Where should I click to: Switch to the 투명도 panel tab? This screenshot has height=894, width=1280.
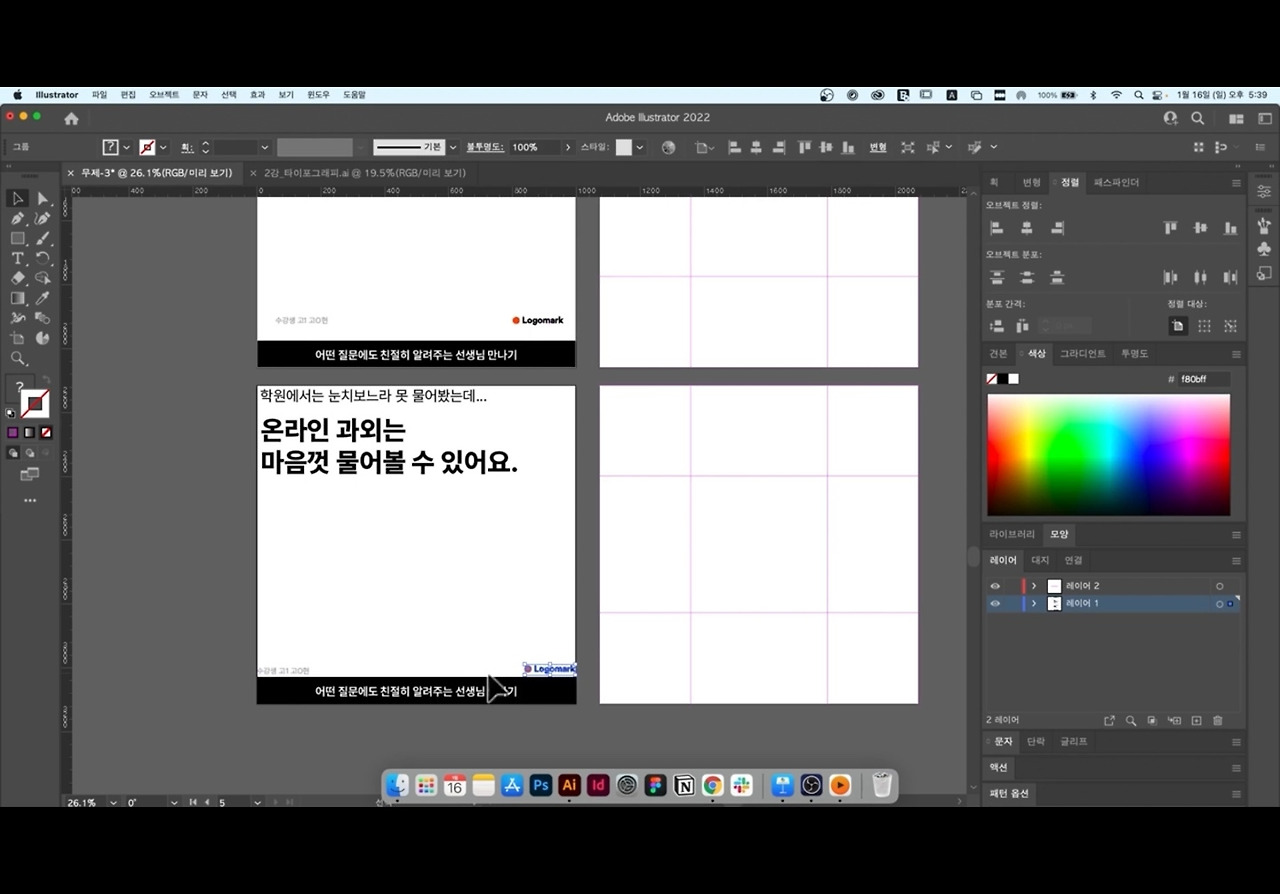point(1134,354)
